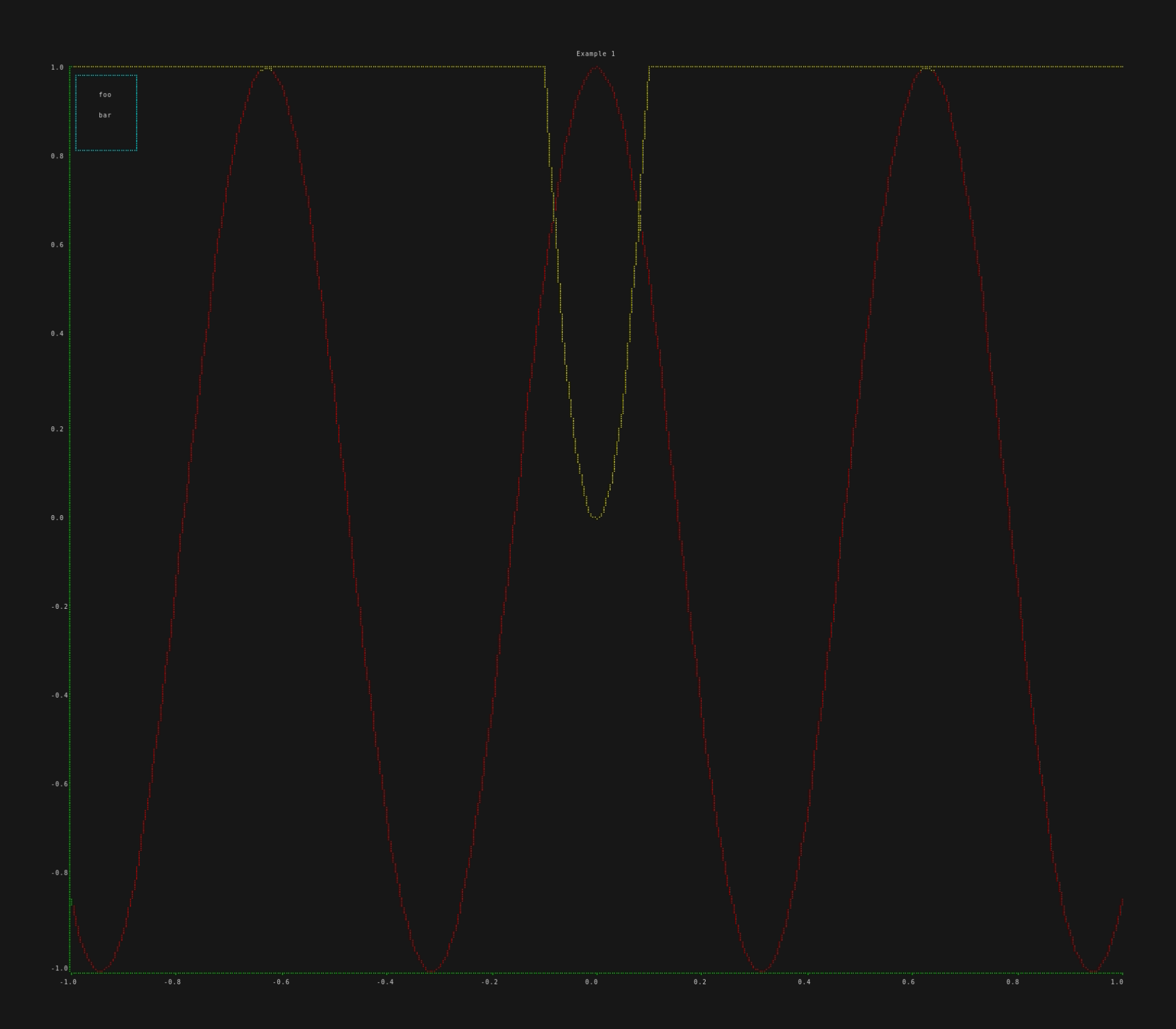
Task: Click the x-axis 0.6 tick label
Action: pyautogui.click(x=908, y=982)
